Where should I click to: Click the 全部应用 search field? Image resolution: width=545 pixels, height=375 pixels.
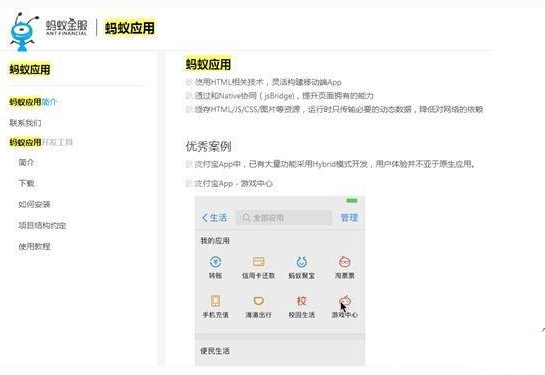tap(284, 218)
